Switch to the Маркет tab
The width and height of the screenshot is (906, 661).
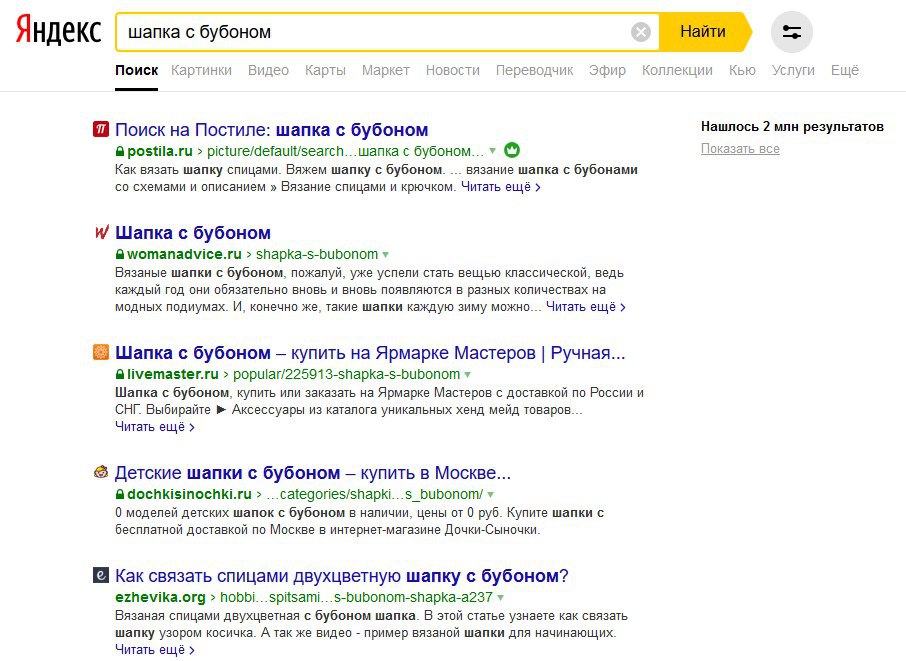(385, 70)
